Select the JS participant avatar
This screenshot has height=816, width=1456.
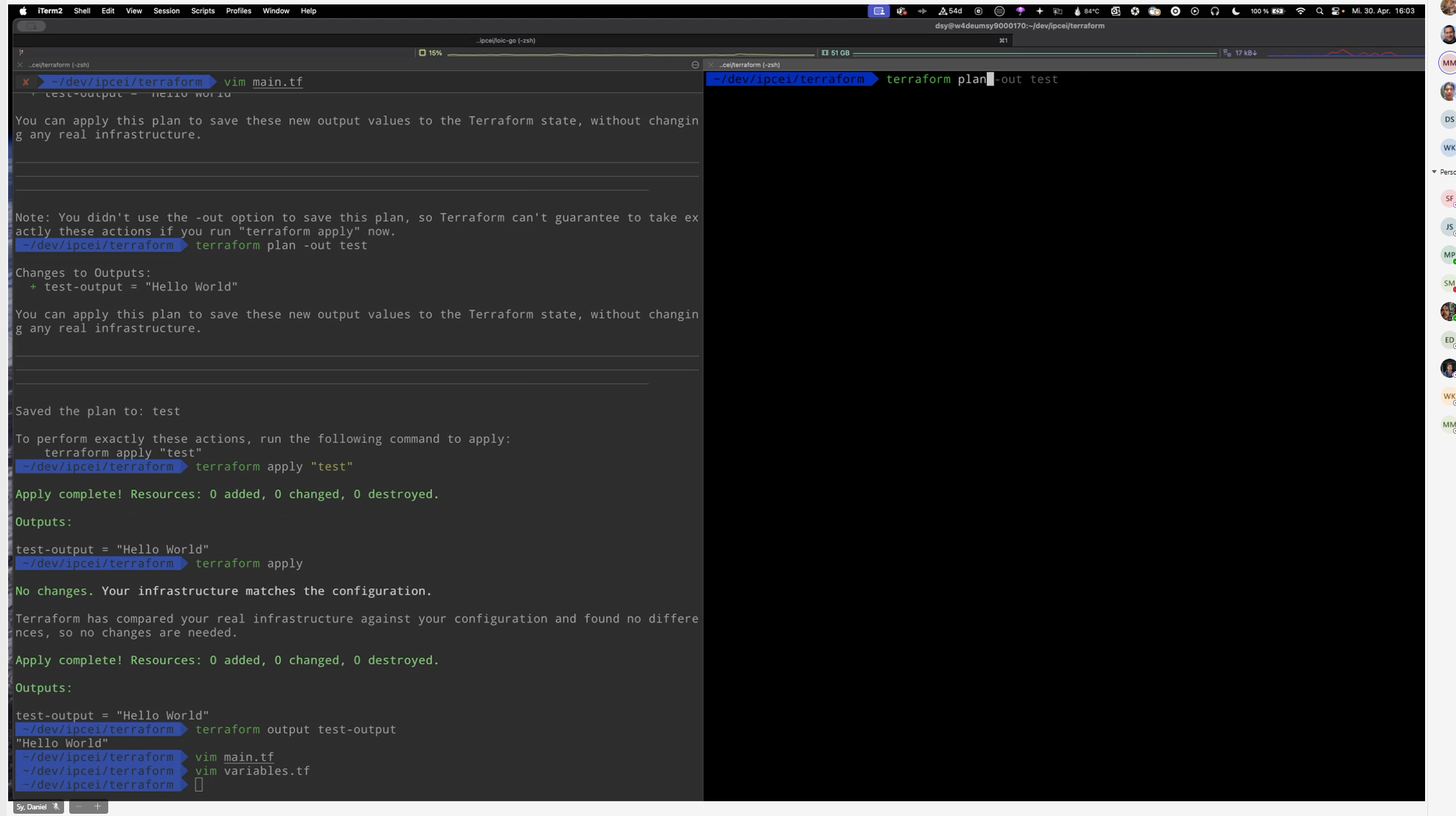coord(1448,227)
